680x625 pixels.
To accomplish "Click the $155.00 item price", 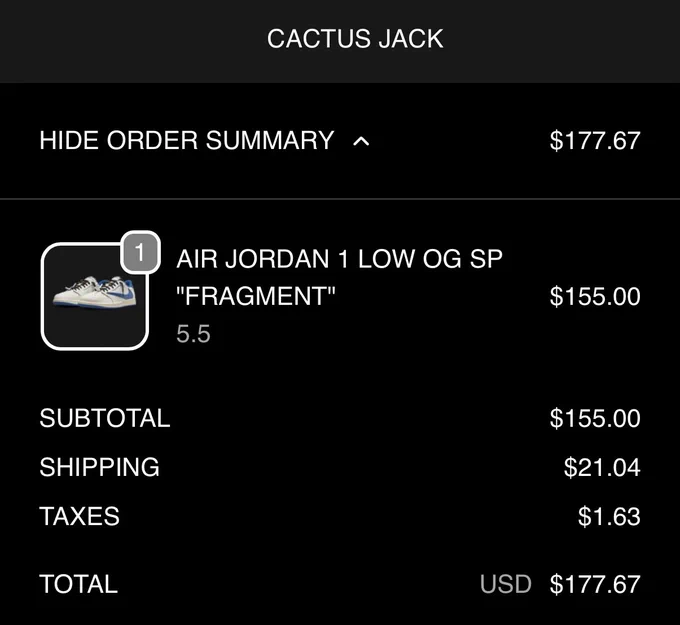I will coord(595,297).
